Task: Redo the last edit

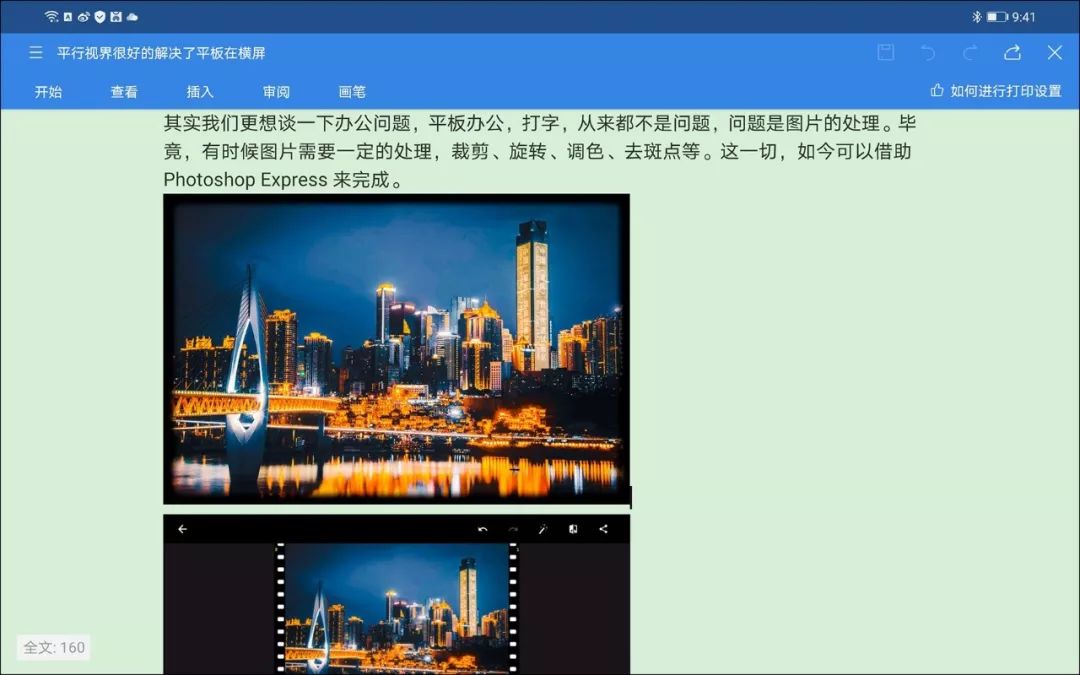Action: [970, 52]
